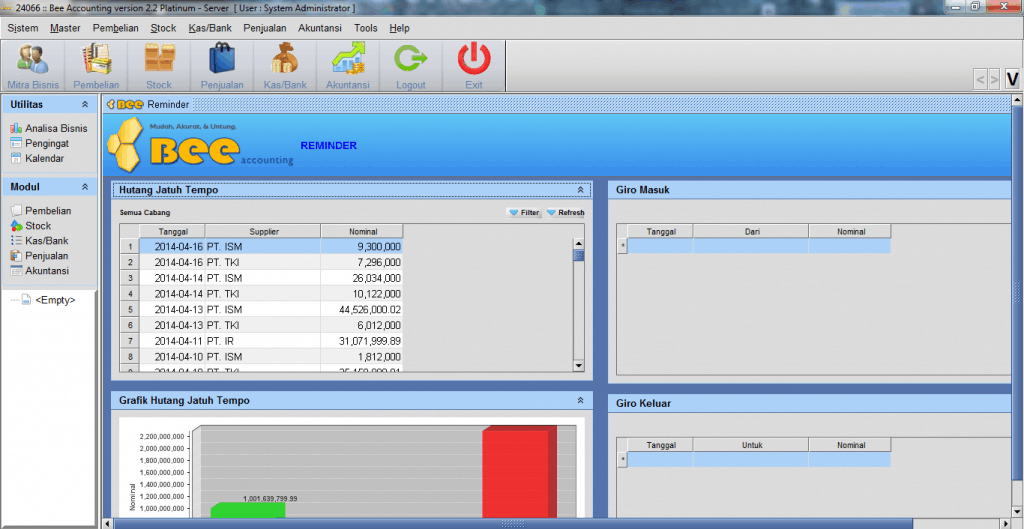
Task: Click the empty Giro Keluar Untuk cell
Action: point(751,460)
